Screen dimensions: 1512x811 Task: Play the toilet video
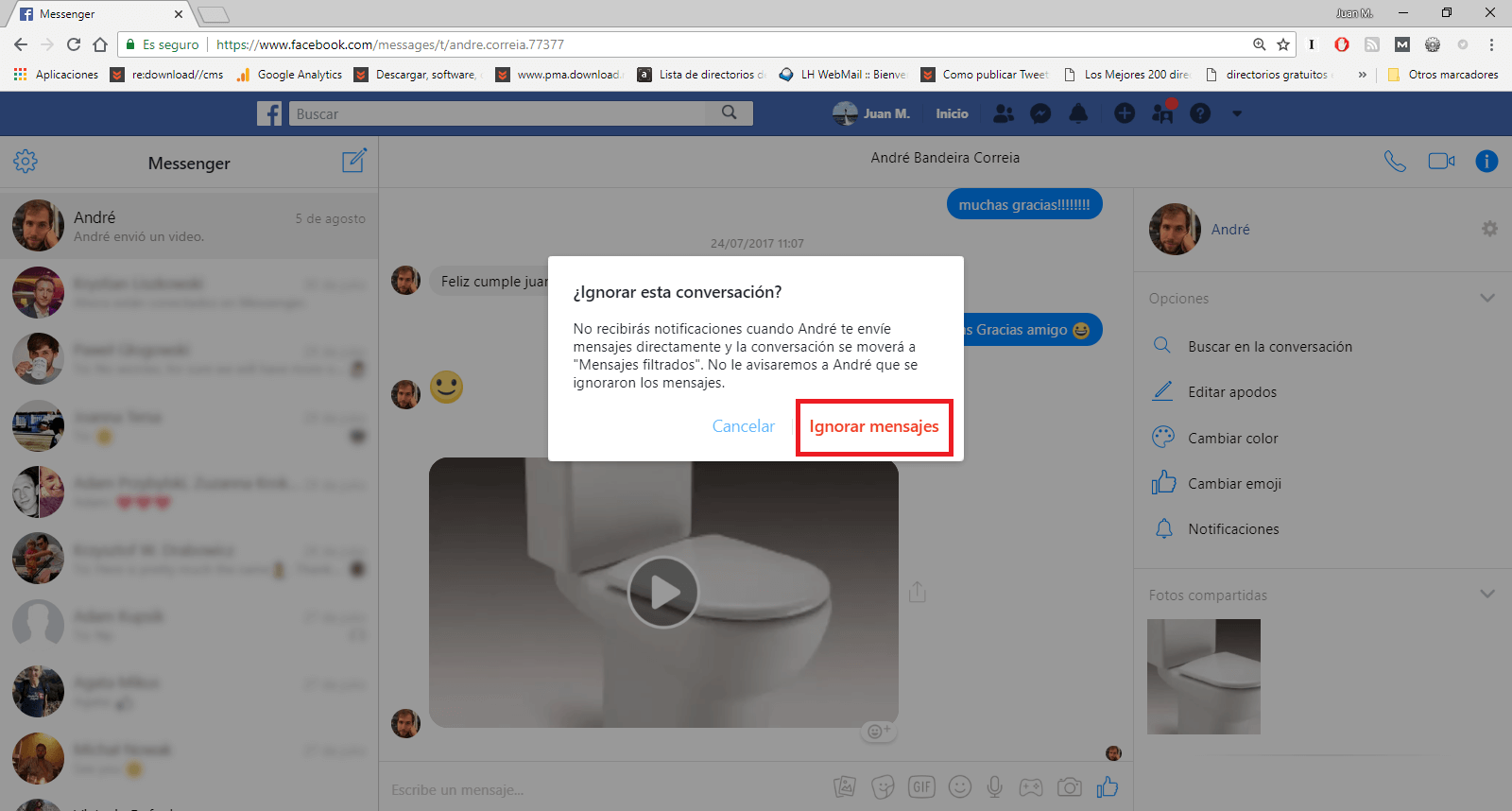[x=663, y=593]
